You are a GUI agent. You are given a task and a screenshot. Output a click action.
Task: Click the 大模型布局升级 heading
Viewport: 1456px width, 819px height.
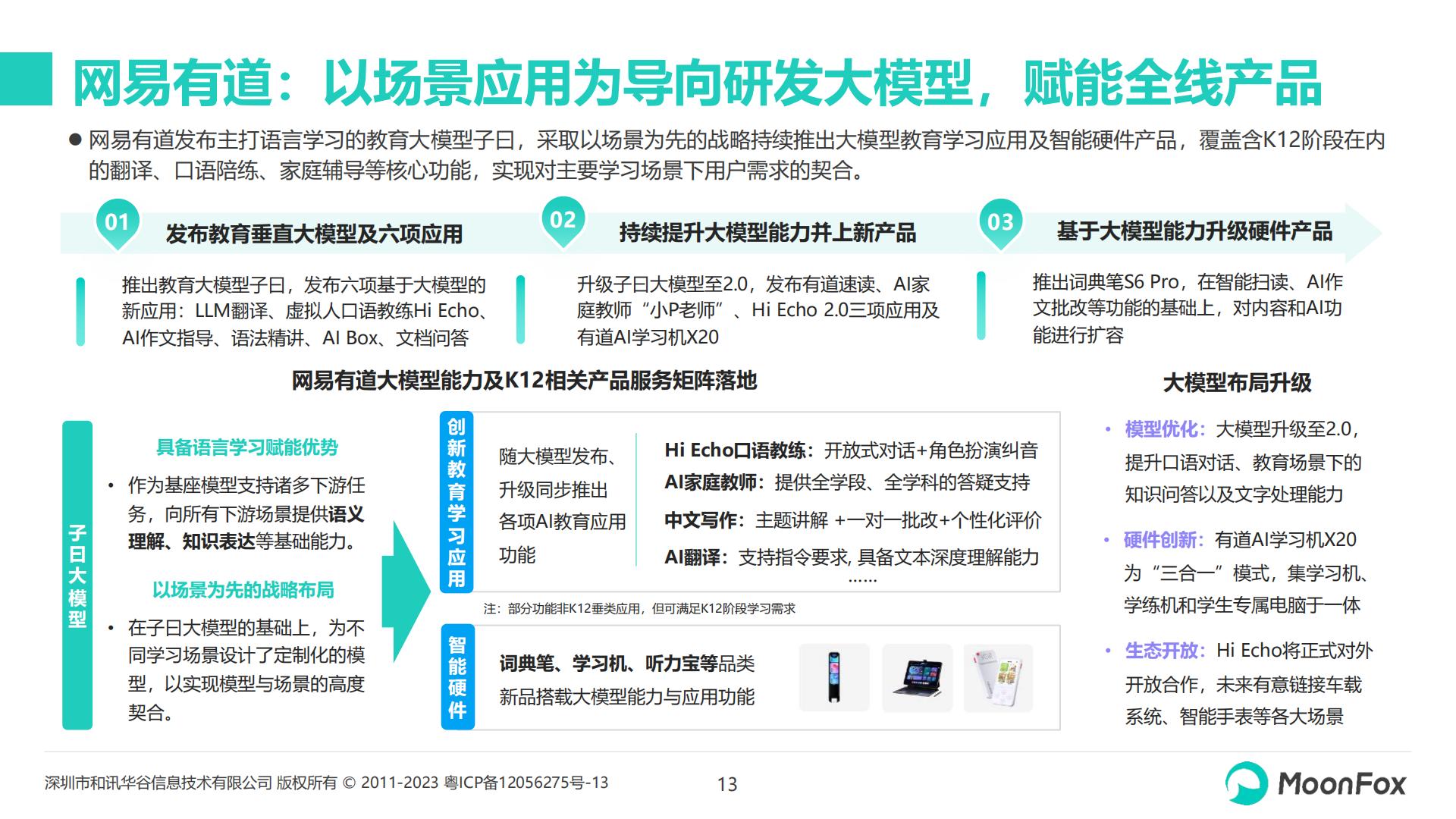coord(1237,382)
